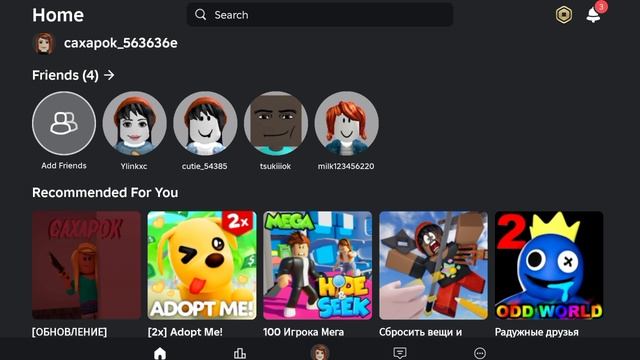Tap the Add Friends circle button
The image size is (640, 360).
(64, 123)
